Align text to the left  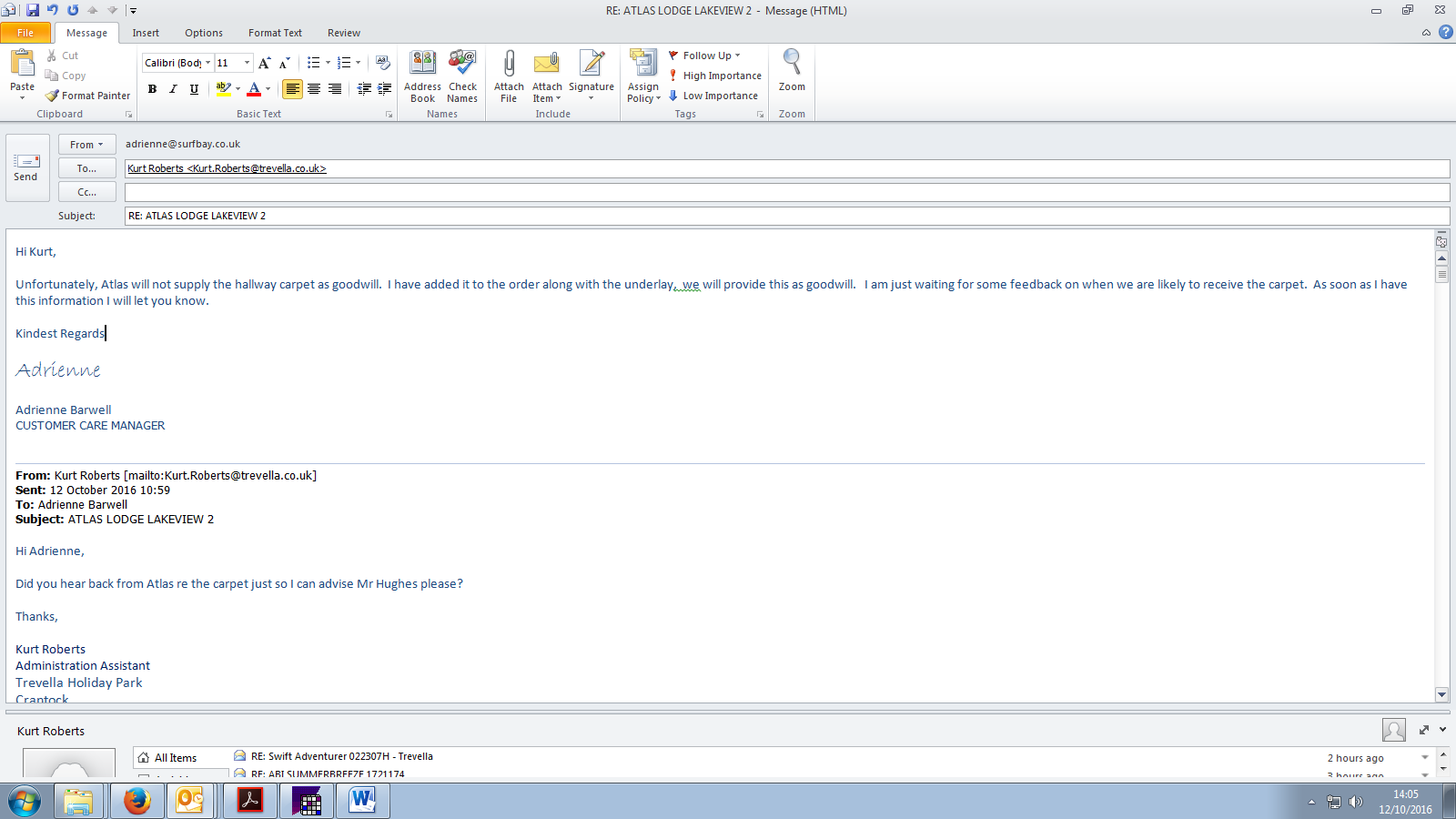292,89
